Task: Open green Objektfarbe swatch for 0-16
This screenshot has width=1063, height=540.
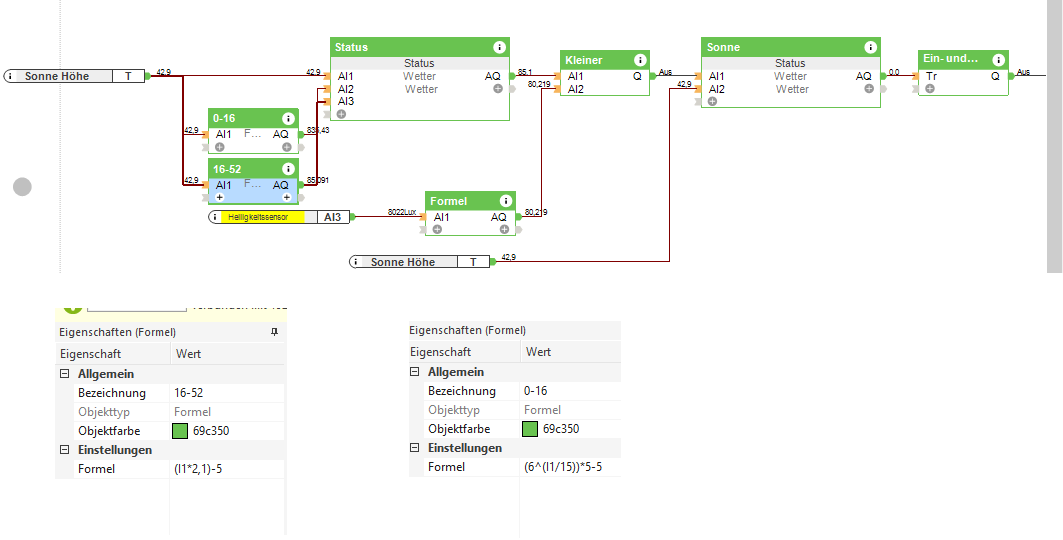Action: coord(529,429)
